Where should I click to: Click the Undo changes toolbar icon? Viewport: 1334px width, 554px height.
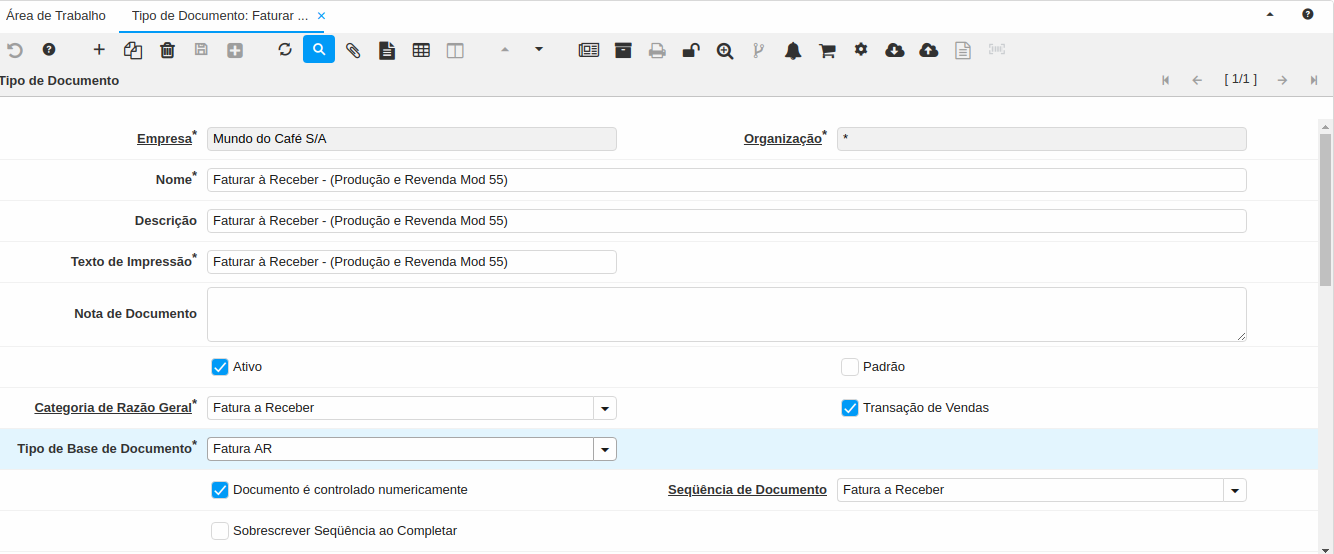(14, 49)
